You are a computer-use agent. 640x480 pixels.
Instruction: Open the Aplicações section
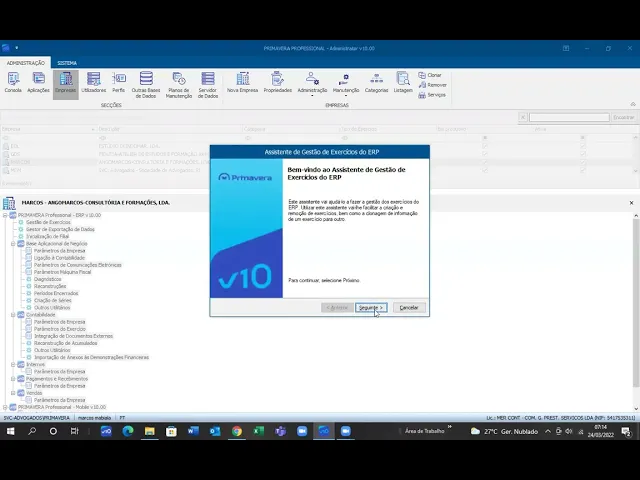click(38, 83)
